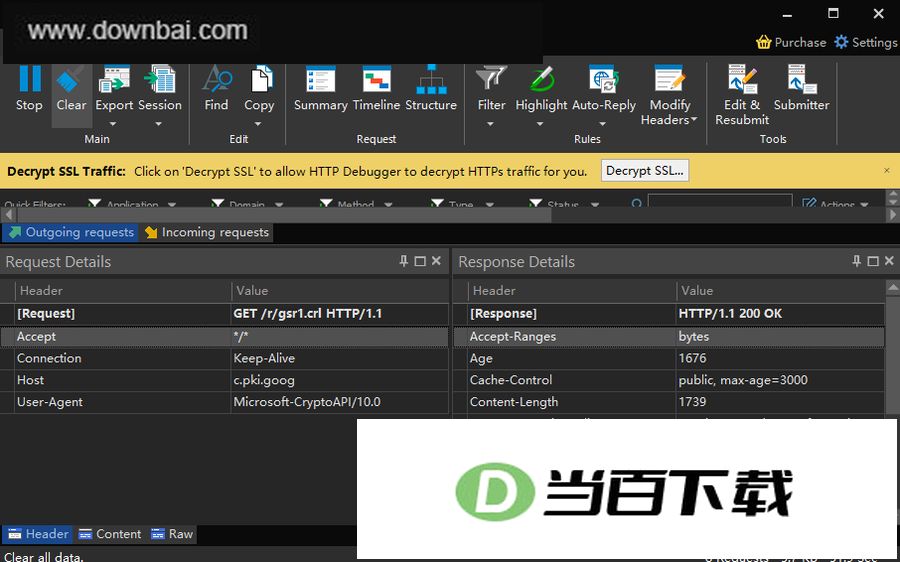Click Request Details Header column heading

click(123, 291)
